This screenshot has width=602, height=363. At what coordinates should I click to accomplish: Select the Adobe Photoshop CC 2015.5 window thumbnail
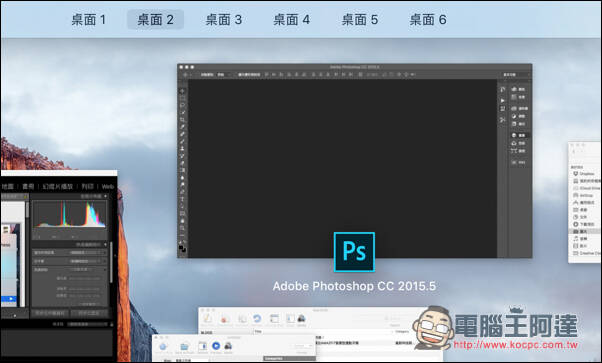tap(354, 161)
